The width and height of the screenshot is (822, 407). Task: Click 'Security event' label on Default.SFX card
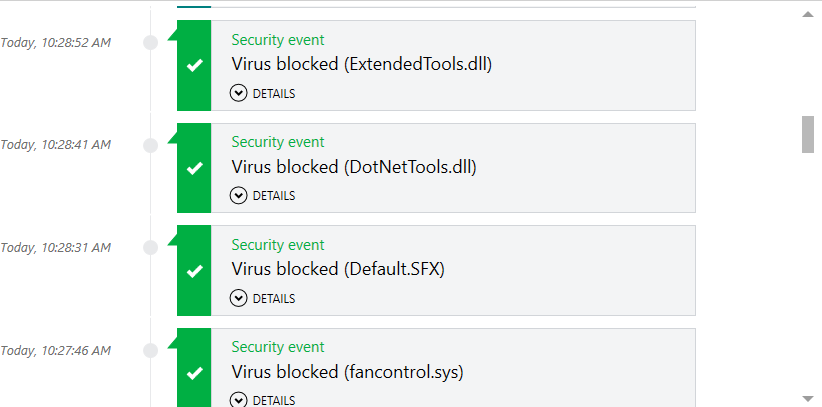278,245
